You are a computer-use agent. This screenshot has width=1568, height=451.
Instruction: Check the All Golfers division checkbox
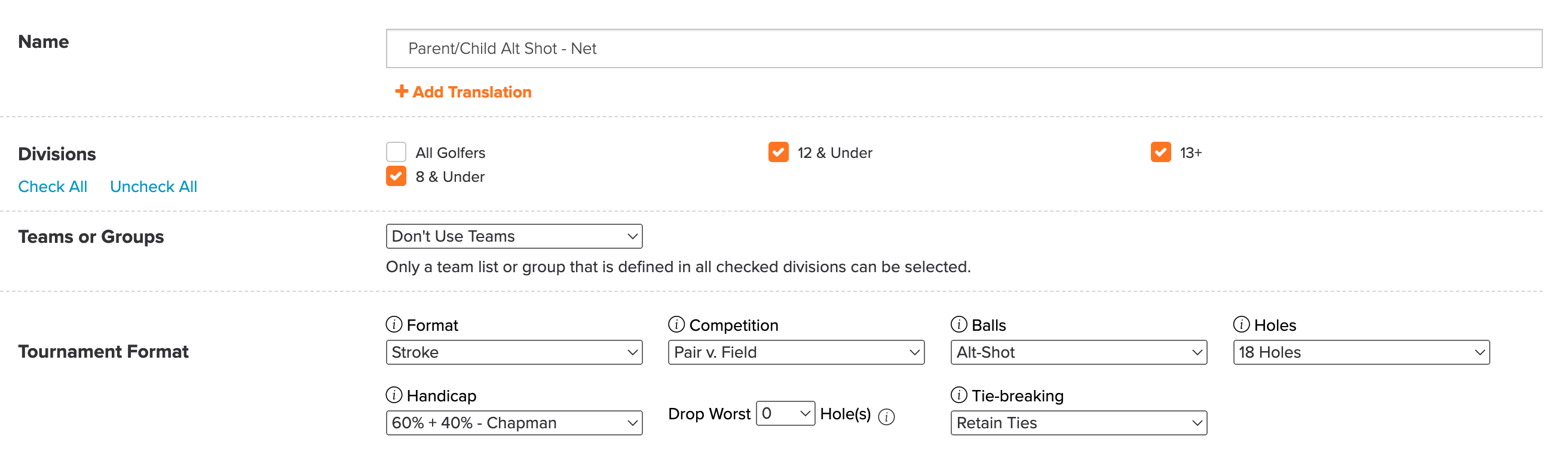tap(396, 152)
